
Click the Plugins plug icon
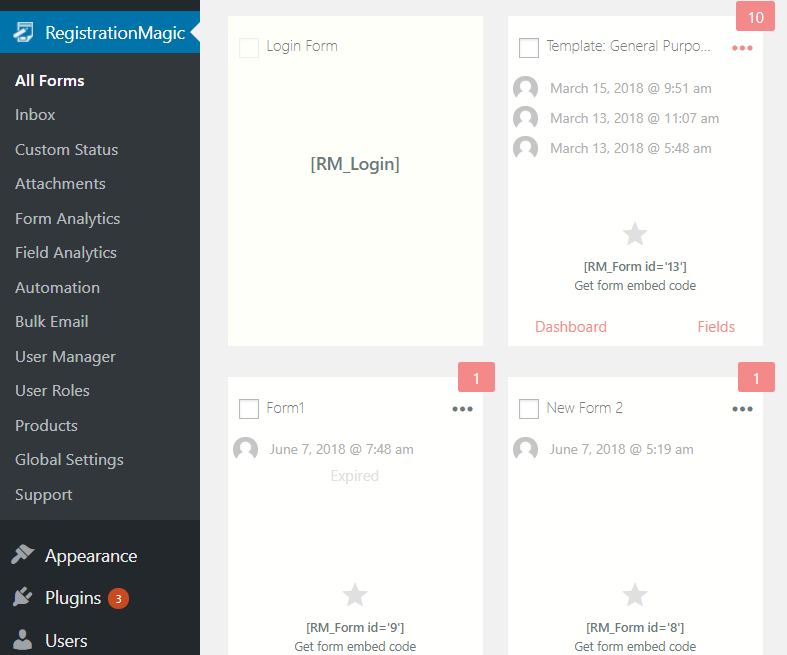pos(23,597)
